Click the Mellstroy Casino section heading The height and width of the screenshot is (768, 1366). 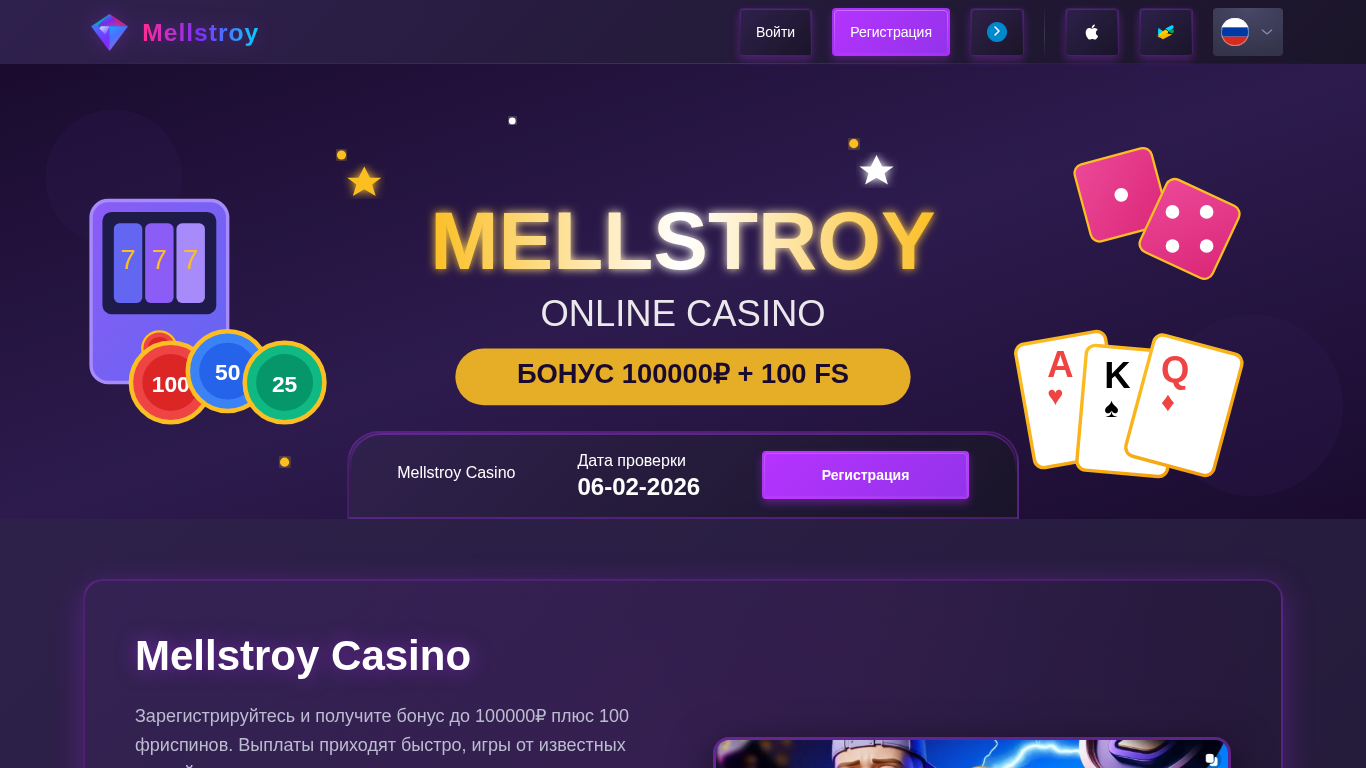pos(303,656)
